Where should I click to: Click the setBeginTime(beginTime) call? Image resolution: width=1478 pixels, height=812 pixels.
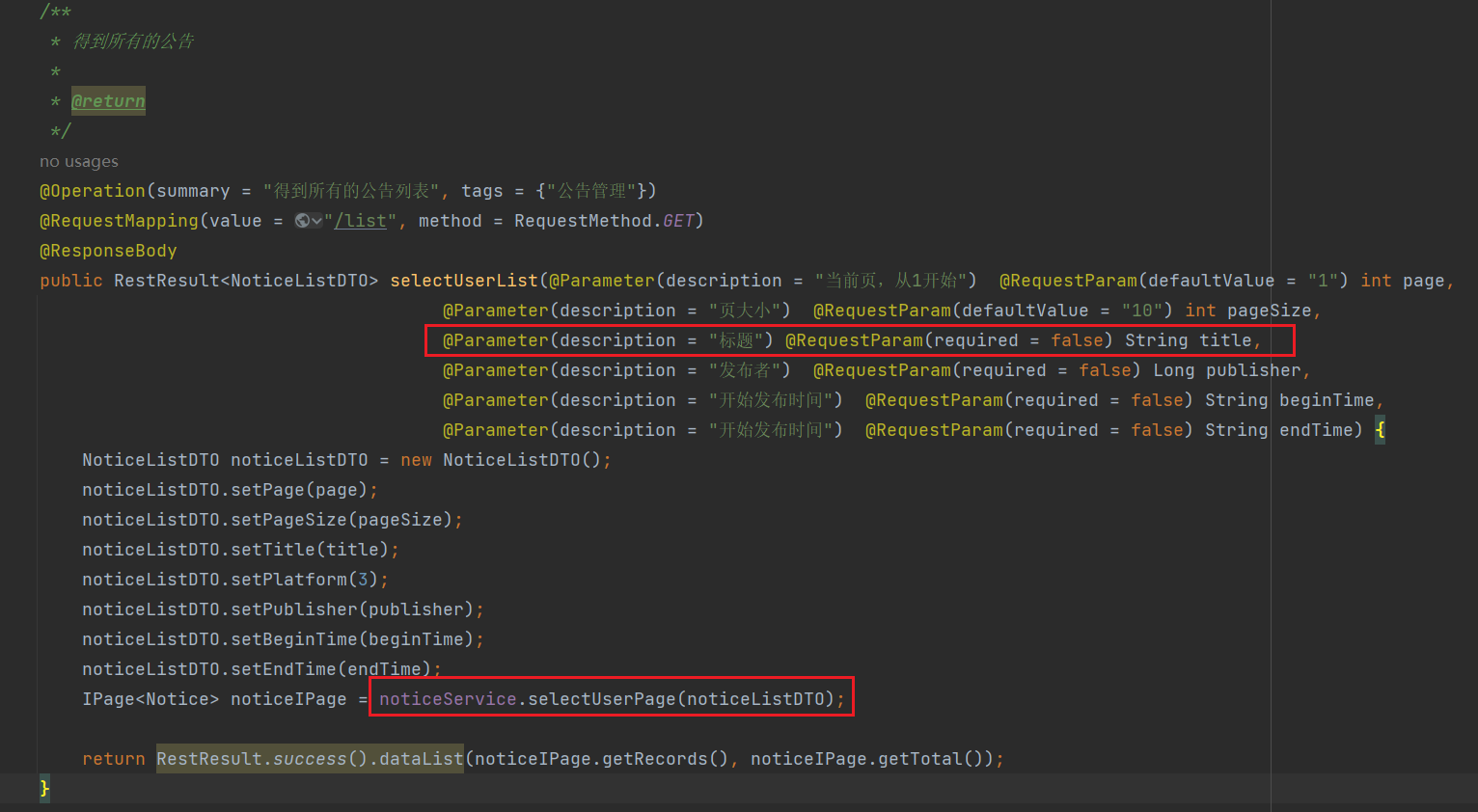(x=352, y=639)
